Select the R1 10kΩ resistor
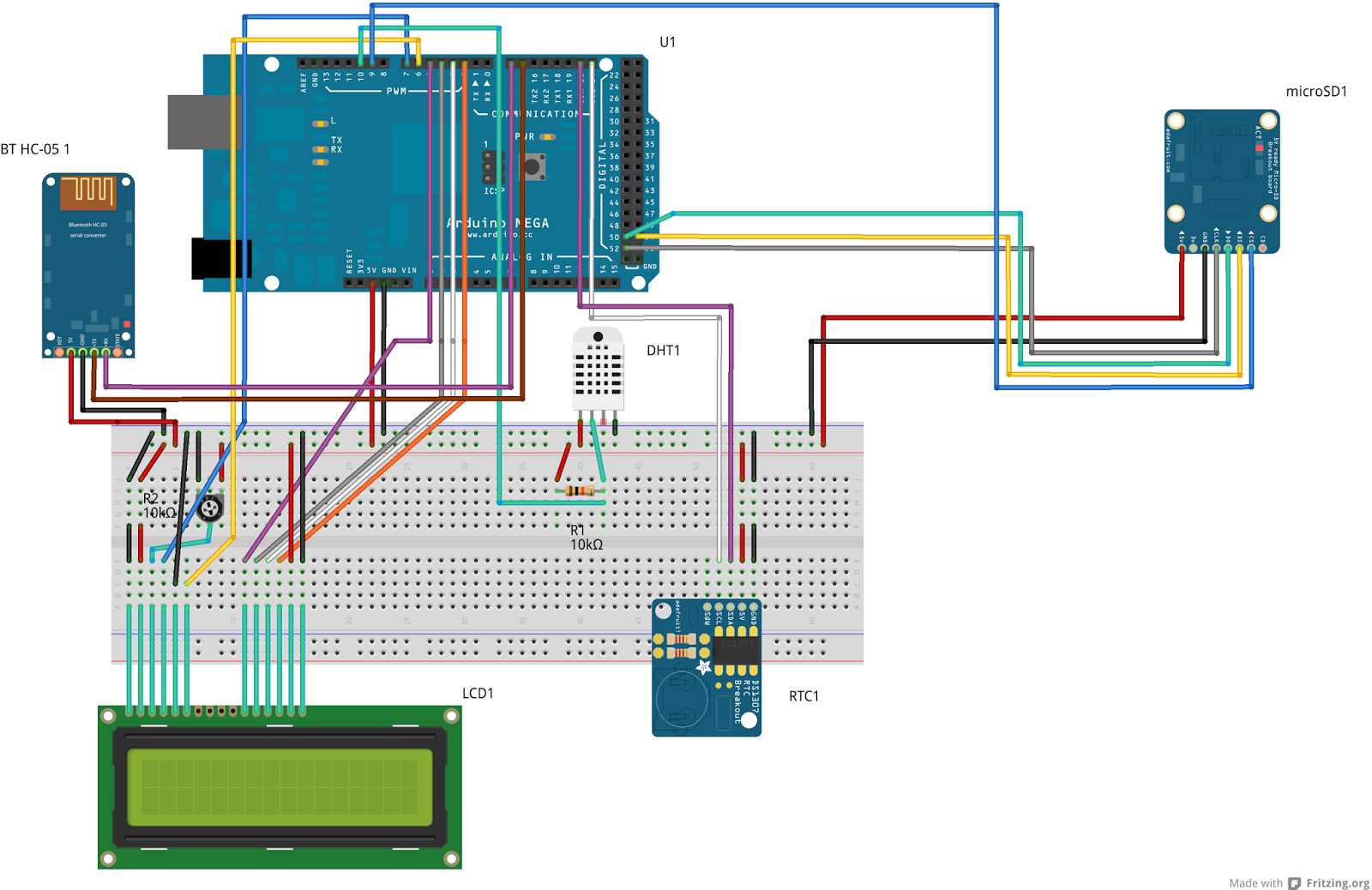This screenshot has height=890, width=1372. pos(581,491)
